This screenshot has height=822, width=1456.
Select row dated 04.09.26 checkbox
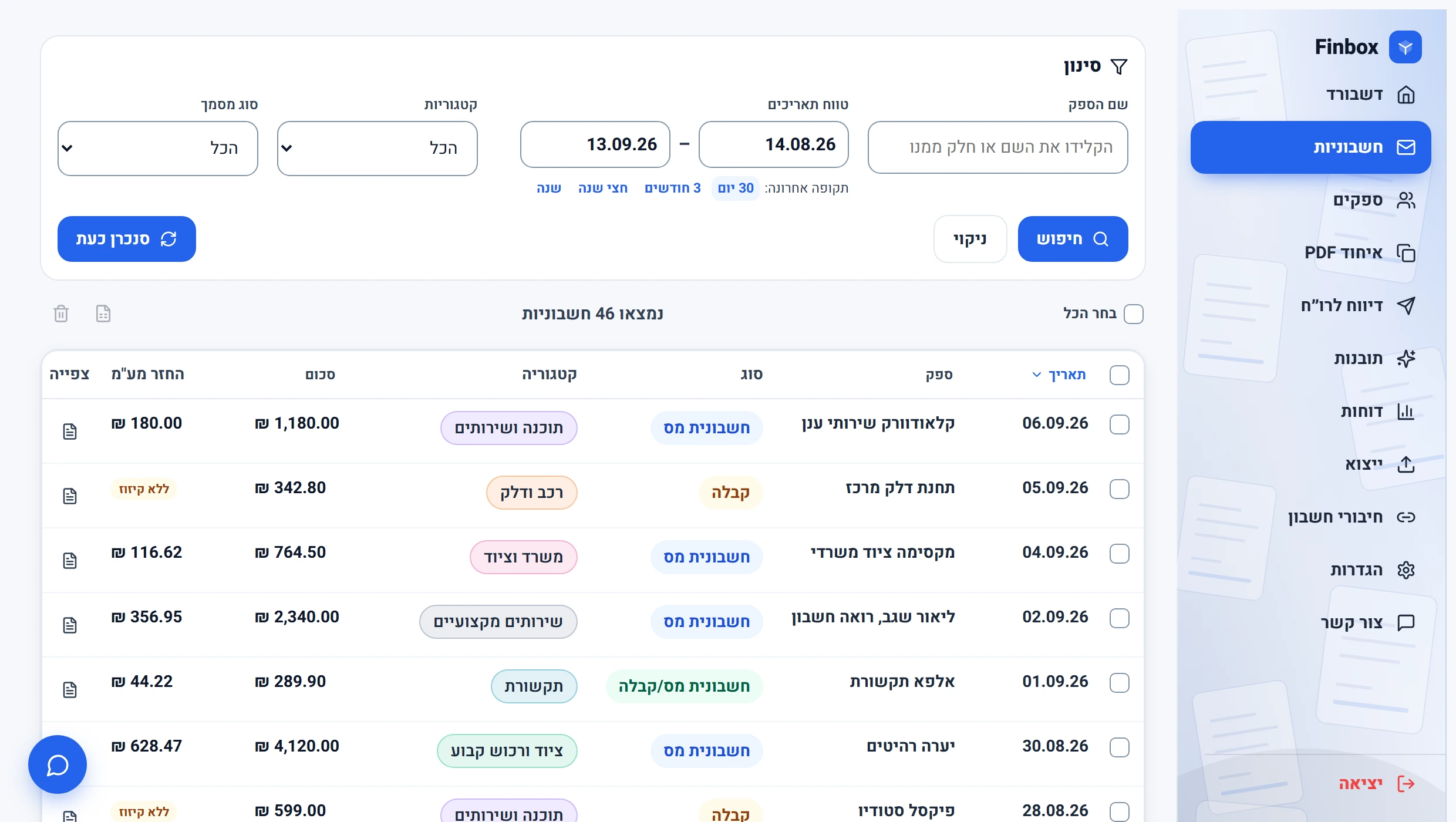(x=1120, y=554)
